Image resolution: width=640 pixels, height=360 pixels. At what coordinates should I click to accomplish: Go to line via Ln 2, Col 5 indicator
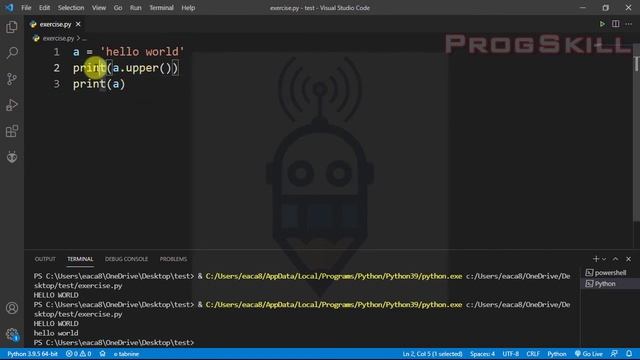point(432,354)
